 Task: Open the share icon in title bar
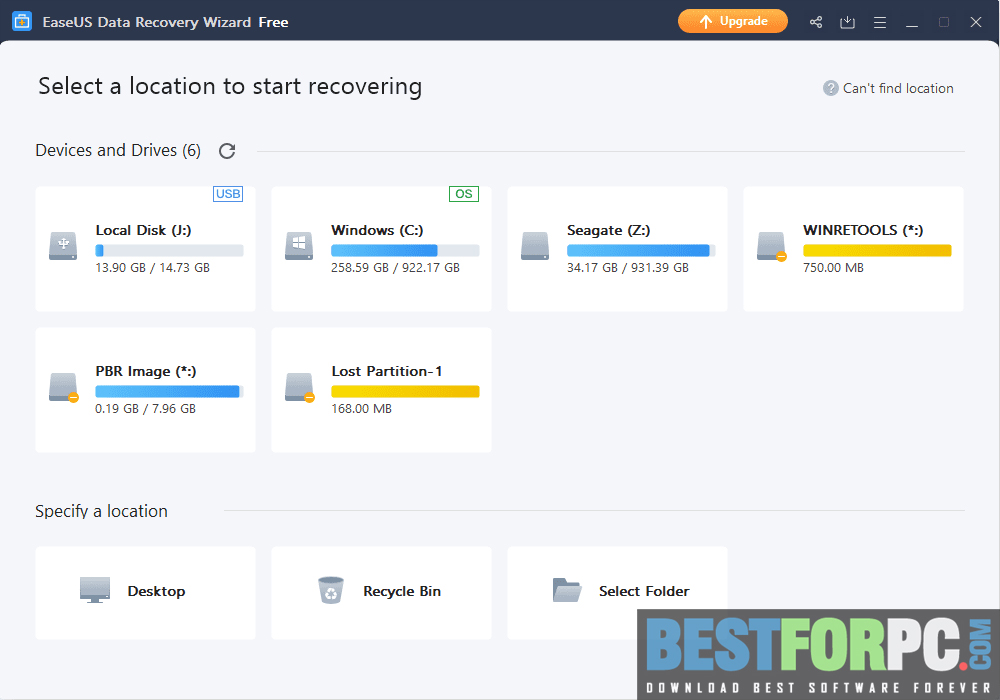[816, 22]
